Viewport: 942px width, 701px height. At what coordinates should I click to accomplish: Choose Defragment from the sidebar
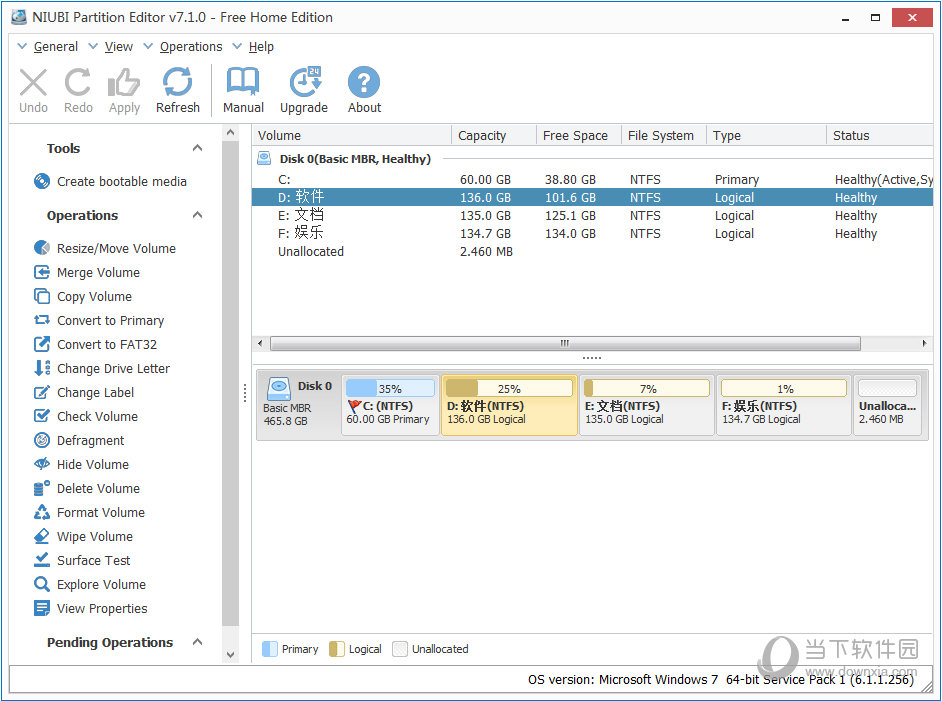click(x=90, y=441)
